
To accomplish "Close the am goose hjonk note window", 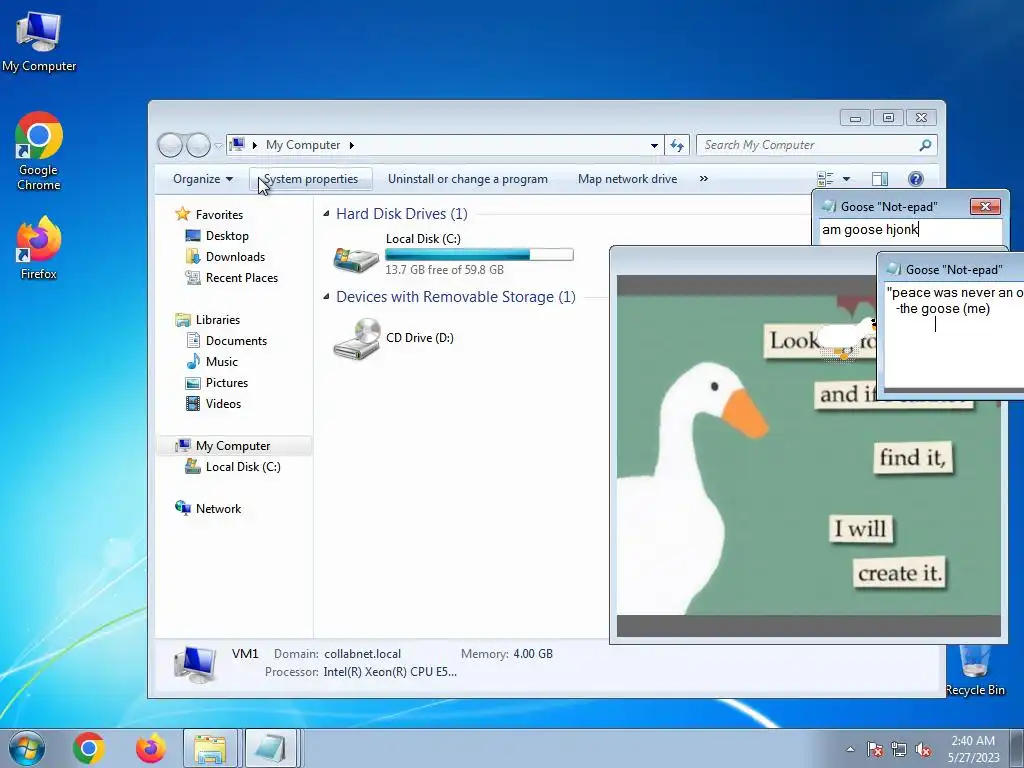I will tap(985, 206).
